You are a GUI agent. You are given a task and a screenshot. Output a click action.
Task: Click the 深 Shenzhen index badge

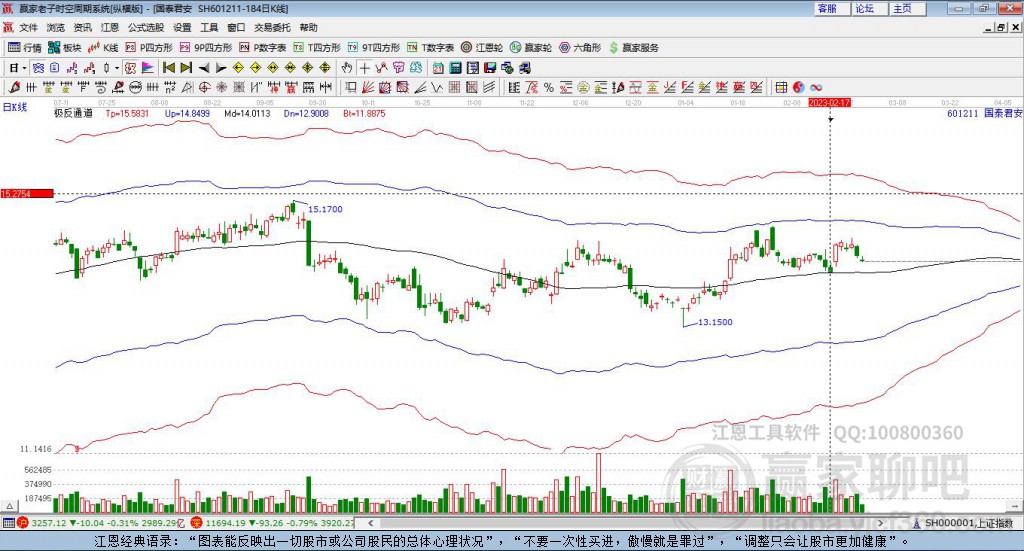click(197, 523)
